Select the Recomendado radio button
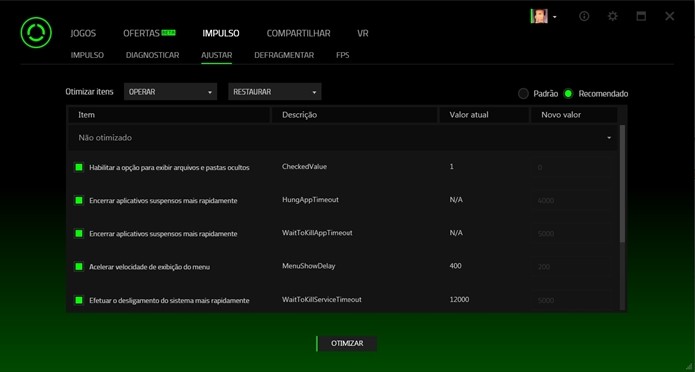This screenshot has height=372, width=695. [x=568, y=94]
